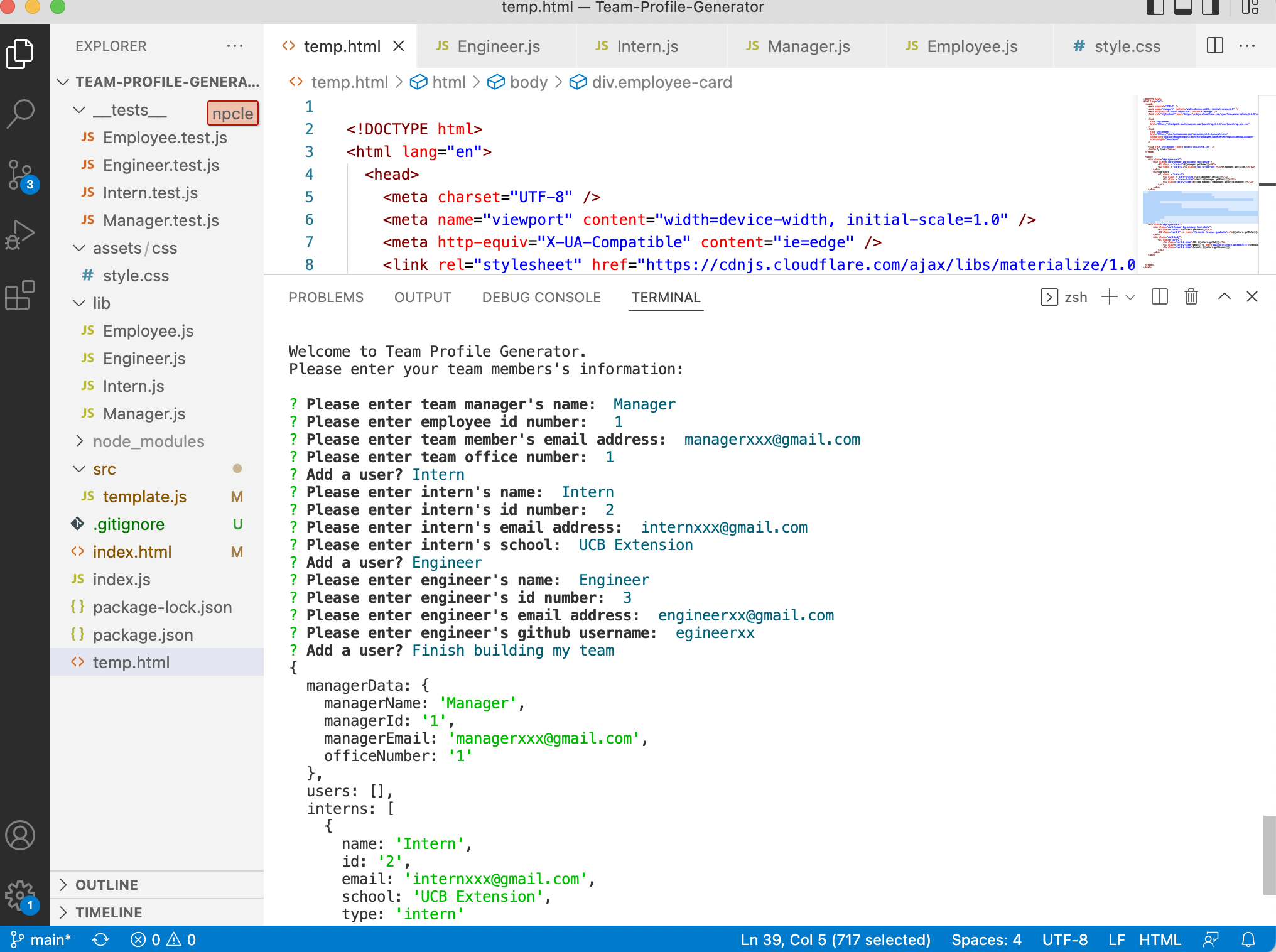This screenshot has height=952, width=1276.
Task: Split the terminal pane
Action: (1159, 296)
